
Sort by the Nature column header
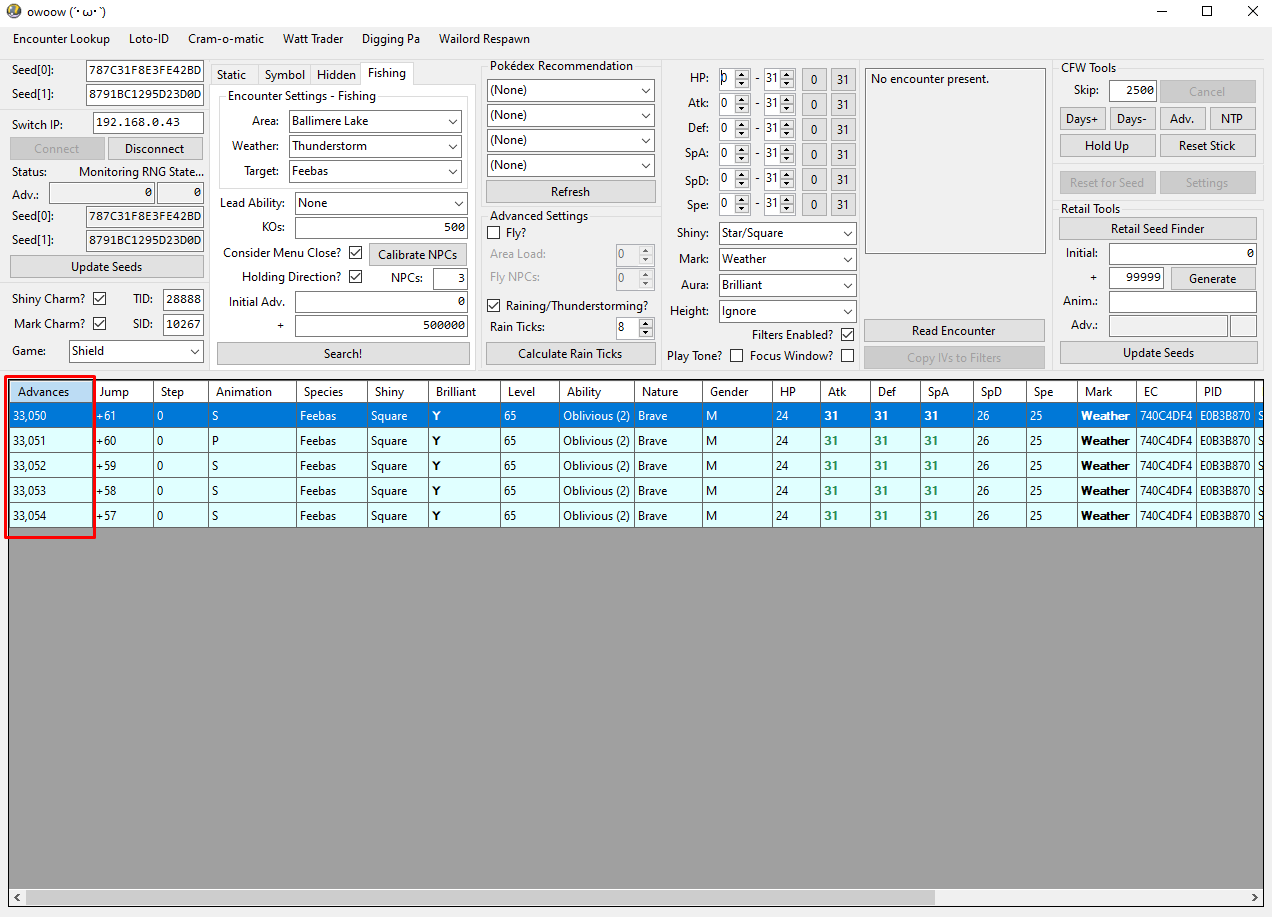point(667,392)
